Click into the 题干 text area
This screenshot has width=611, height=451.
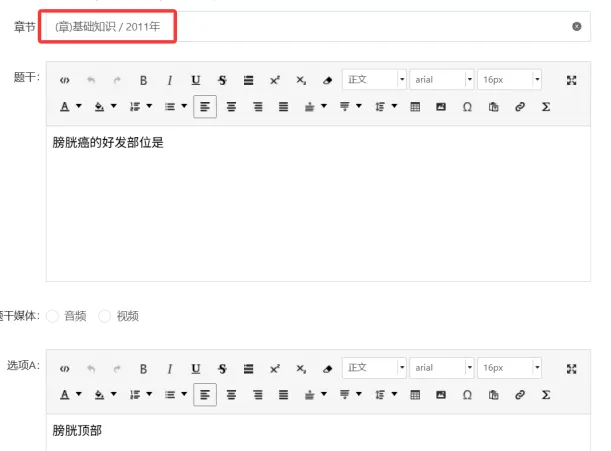click(318, 203)
